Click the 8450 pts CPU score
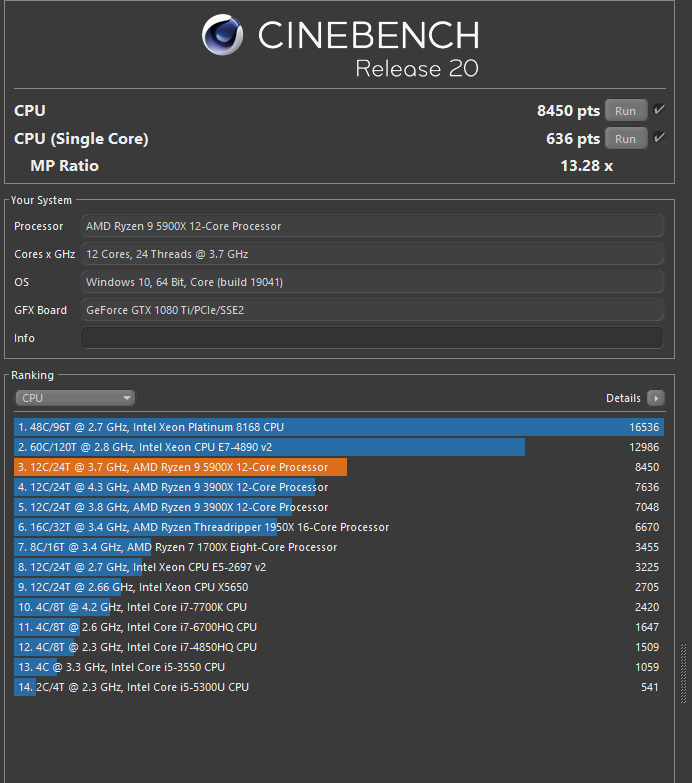 point(568,110)
